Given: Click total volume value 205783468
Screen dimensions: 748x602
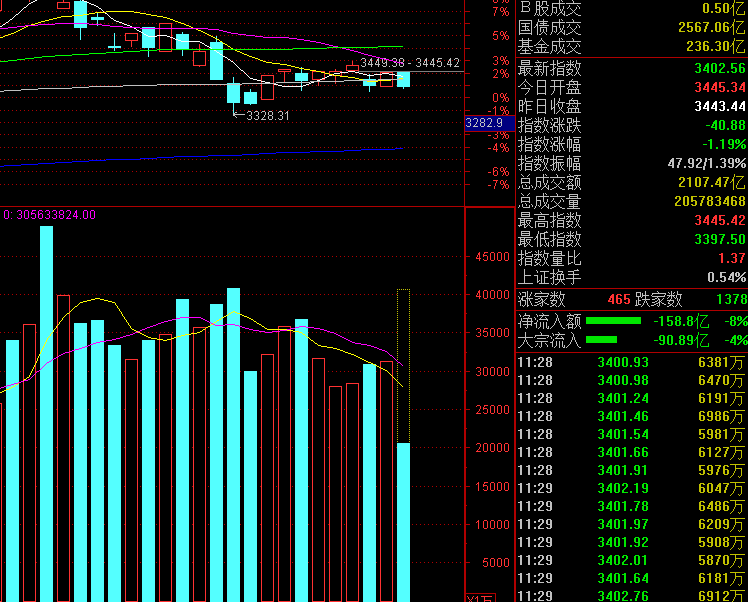Looking at the screenshot, I should [710, 201].
